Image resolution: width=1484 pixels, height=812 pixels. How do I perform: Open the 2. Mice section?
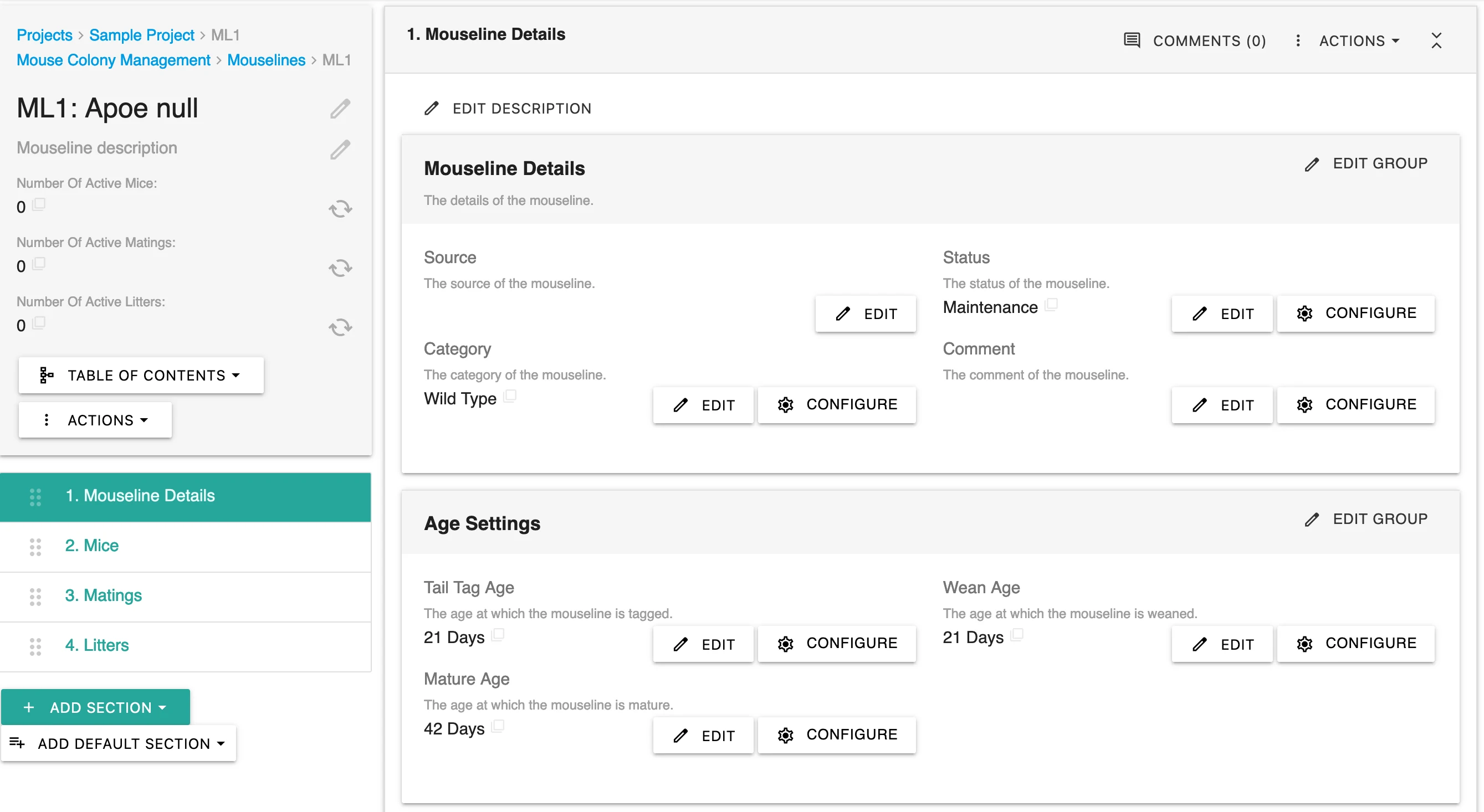pos(186,547)
